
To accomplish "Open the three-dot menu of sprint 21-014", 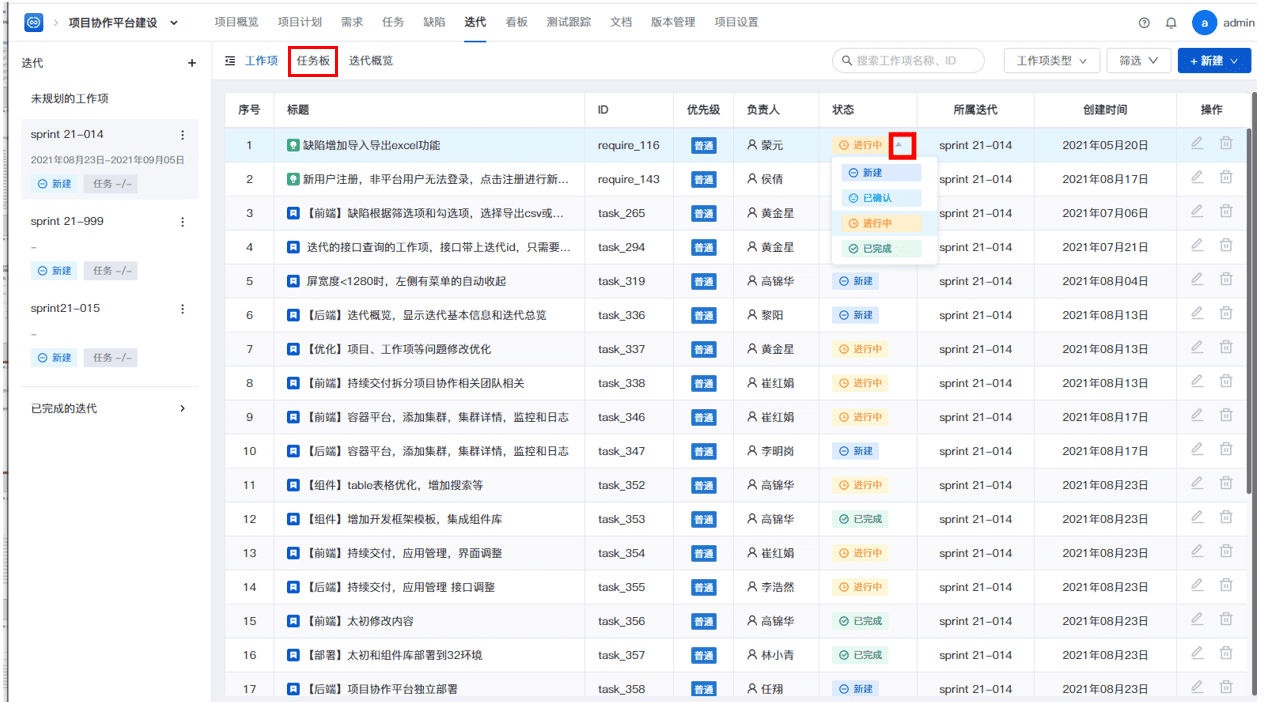I will click(182, 135).
